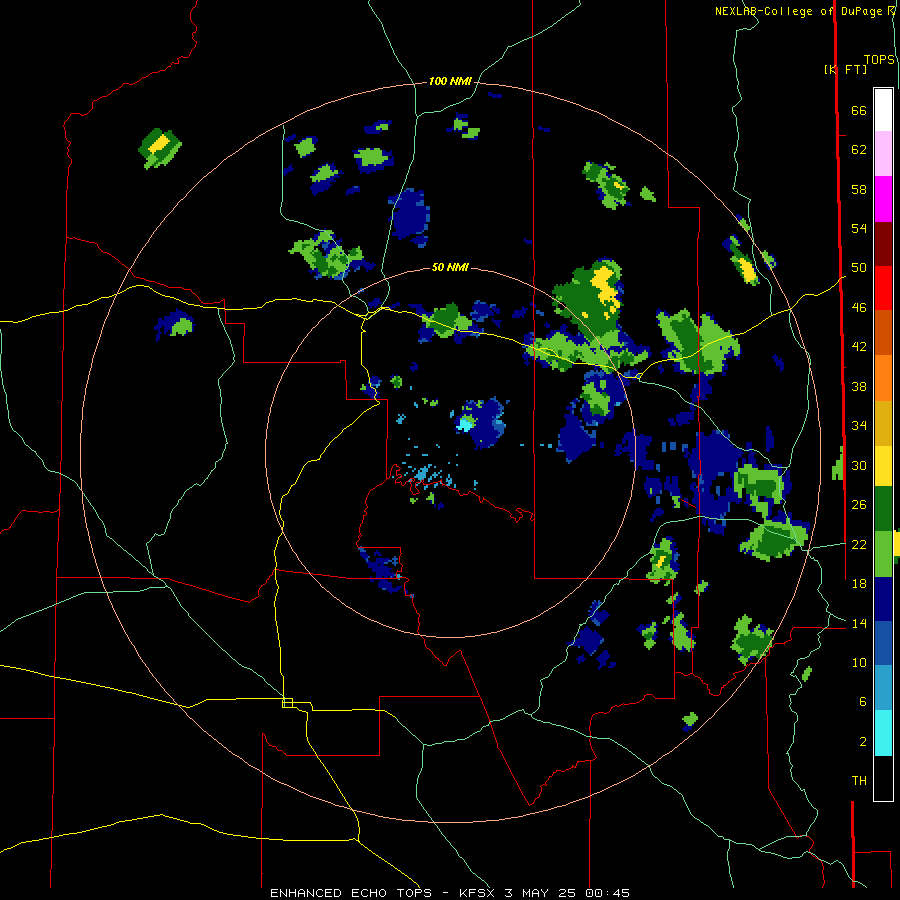Select the yellow legend swatch near 30
This screenshot has width=900, height=900.
(x=883, y=465)
